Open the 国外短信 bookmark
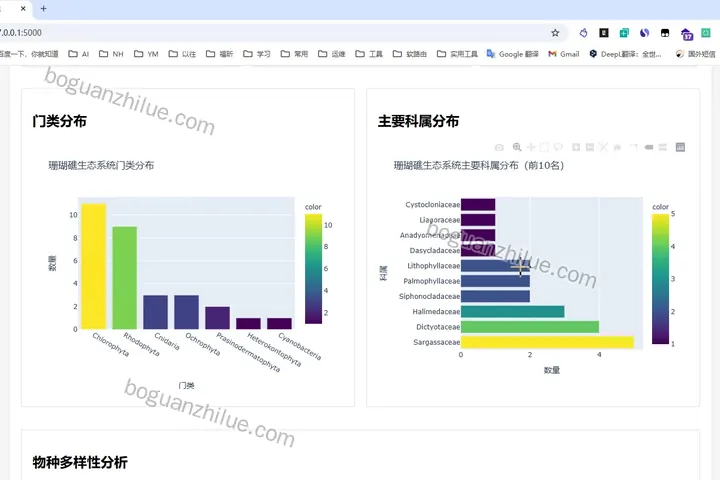This screenshot has height=480, width=720. [x=695, y=54]
